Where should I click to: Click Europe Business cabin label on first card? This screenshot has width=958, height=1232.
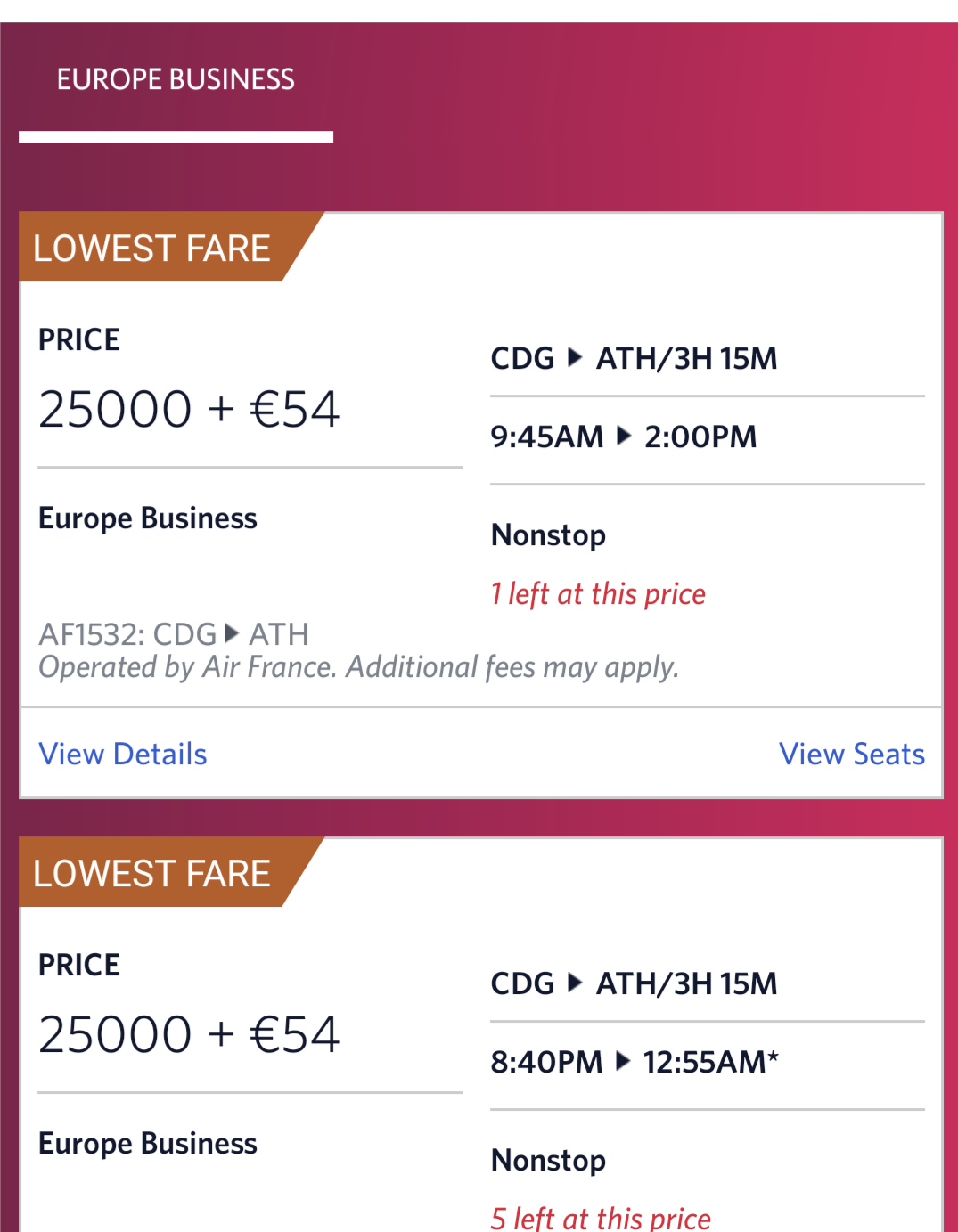148,518
